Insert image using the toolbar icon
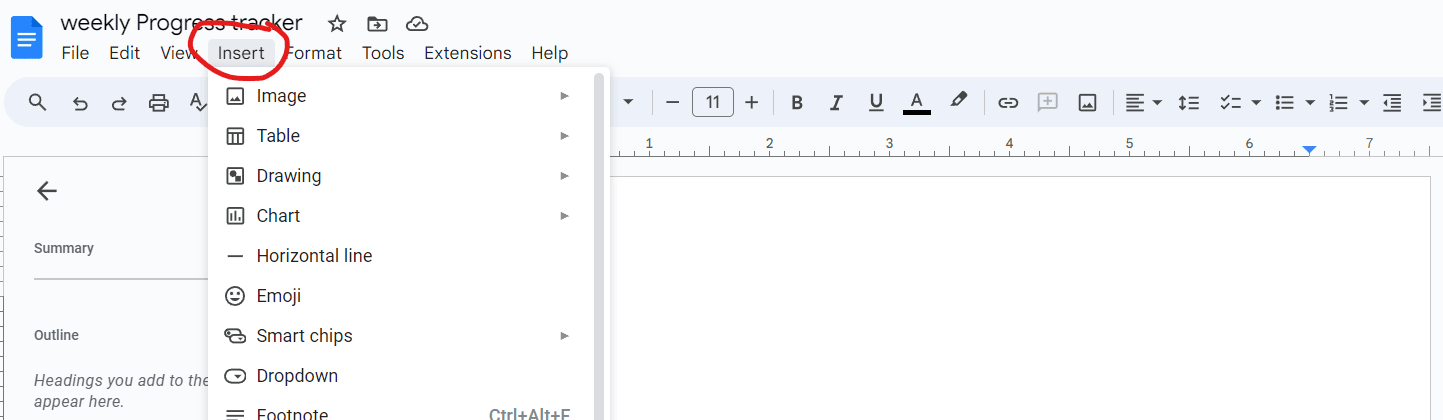 (1087, 102)
